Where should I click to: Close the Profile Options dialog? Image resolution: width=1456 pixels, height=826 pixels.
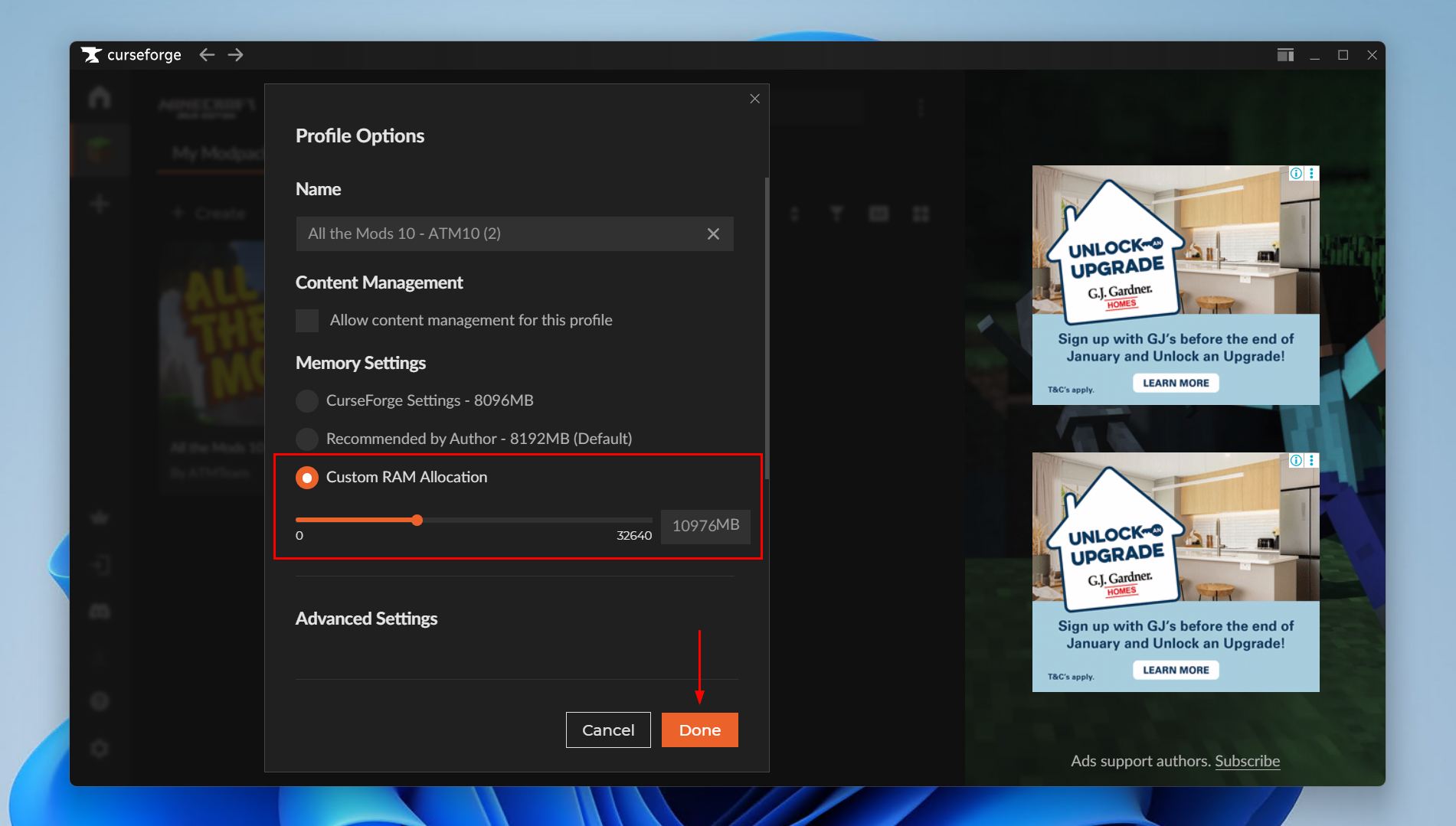pyautogui.click(x=754, y=99)
